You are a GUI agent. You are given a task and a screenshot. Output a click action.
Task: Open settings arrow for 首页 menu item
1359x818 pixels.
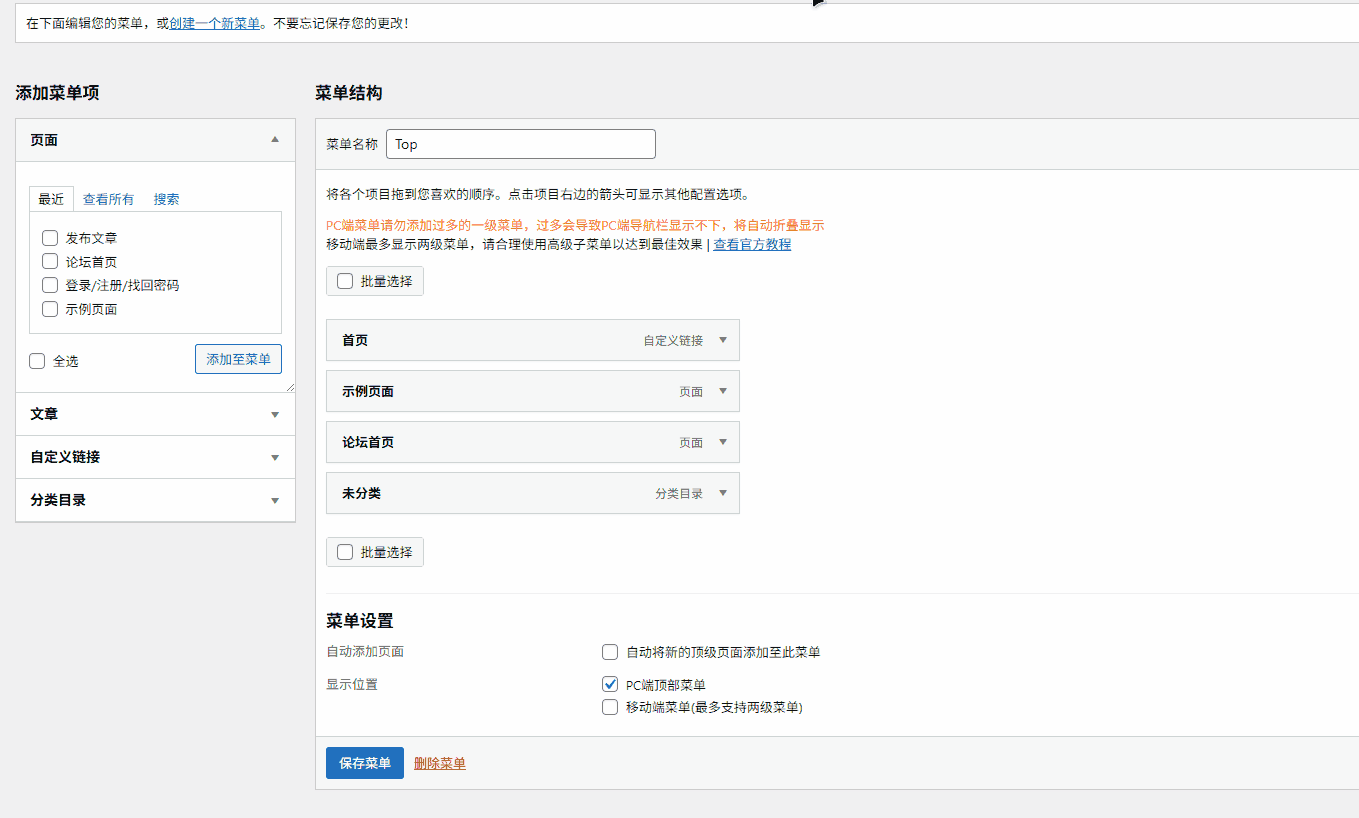click(725, 340)
